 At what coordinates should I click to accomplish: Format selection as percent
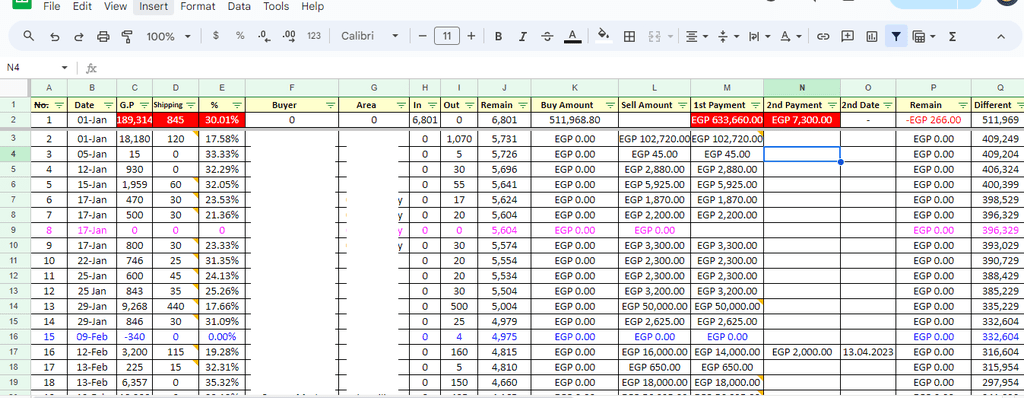click(x=240, y=36)
